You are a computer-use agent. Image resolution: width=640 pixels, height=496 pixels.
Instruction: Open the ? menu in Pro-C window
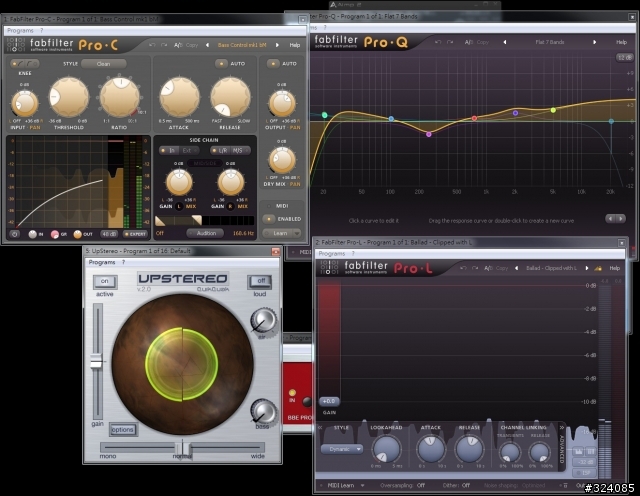pos(41,31)
